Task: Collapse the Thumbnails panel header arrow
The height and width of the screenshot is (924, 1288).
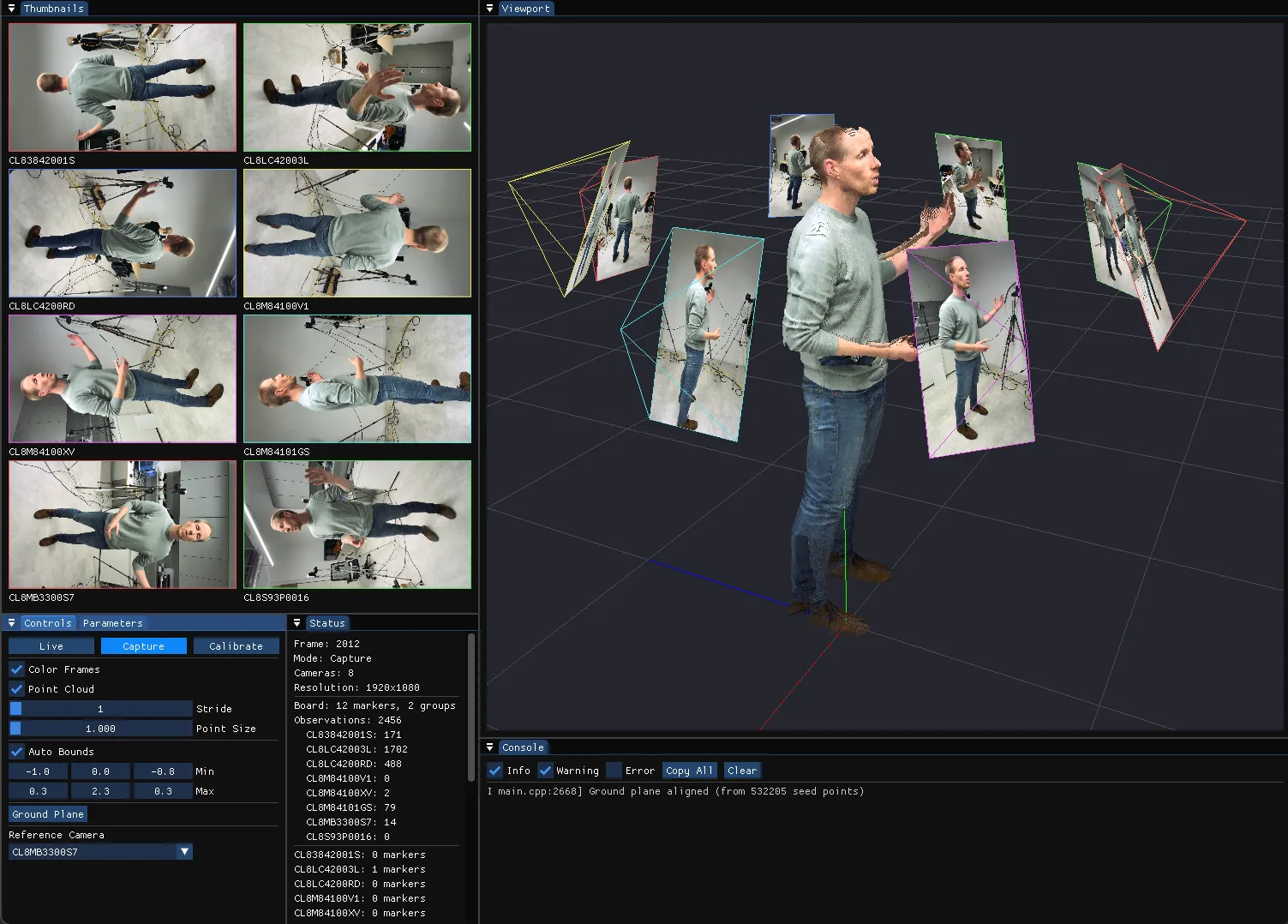Action: [x=11, y=9]
